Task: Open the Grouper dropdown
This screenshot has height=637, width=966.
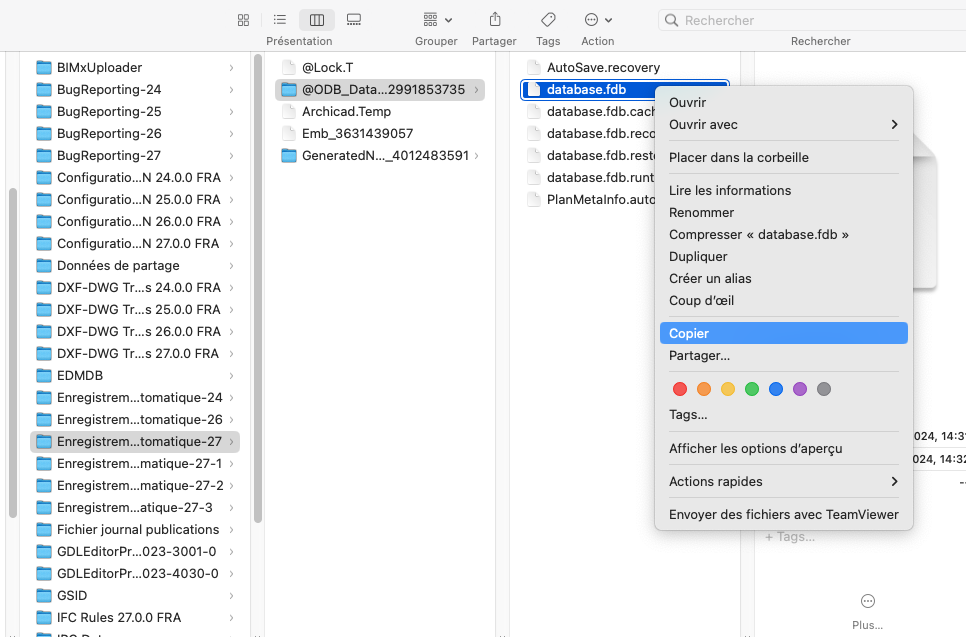Action: click(x=437, y=20)
